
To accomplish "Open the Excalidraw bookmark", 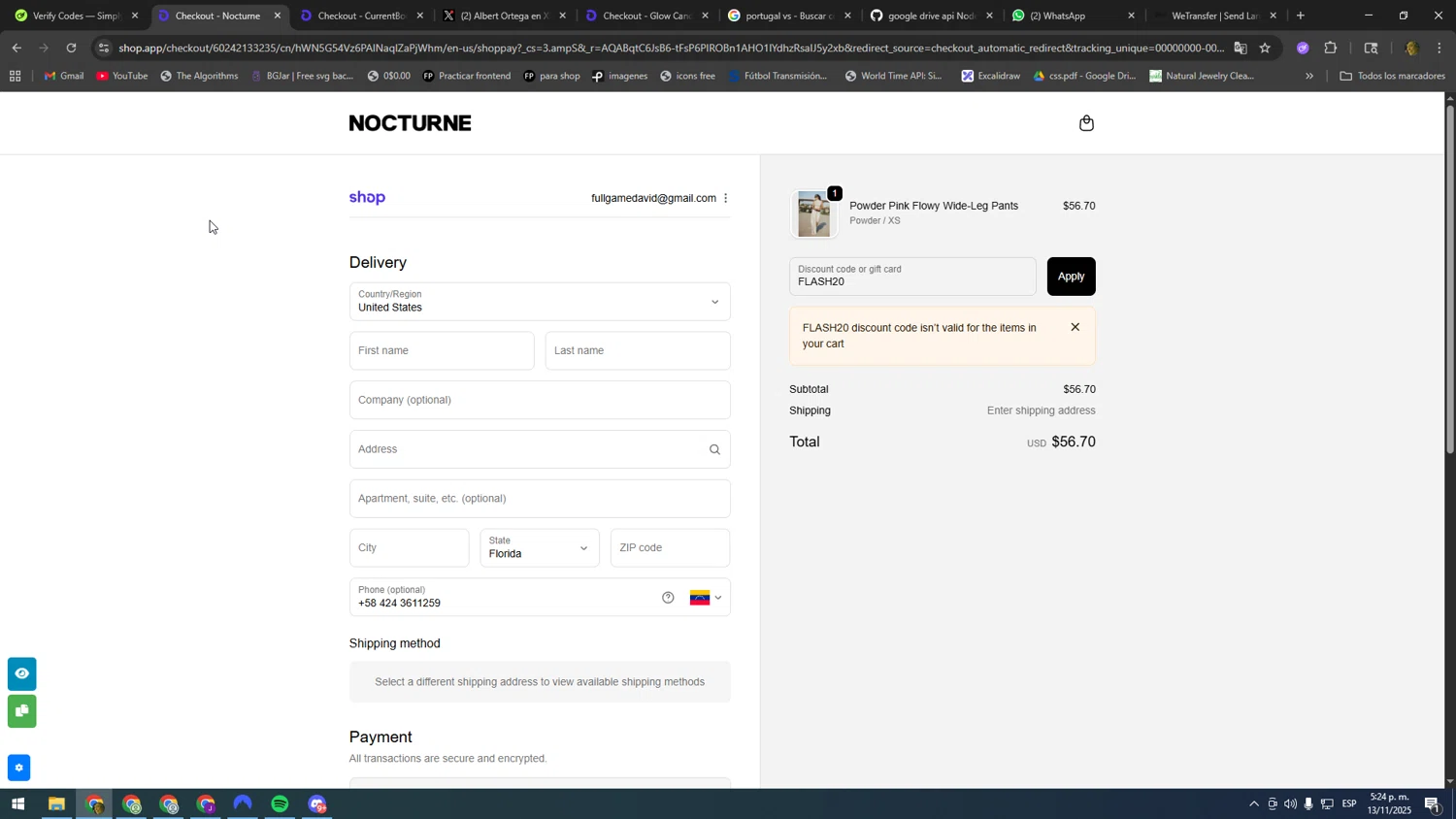I will (x=991, y=76).
